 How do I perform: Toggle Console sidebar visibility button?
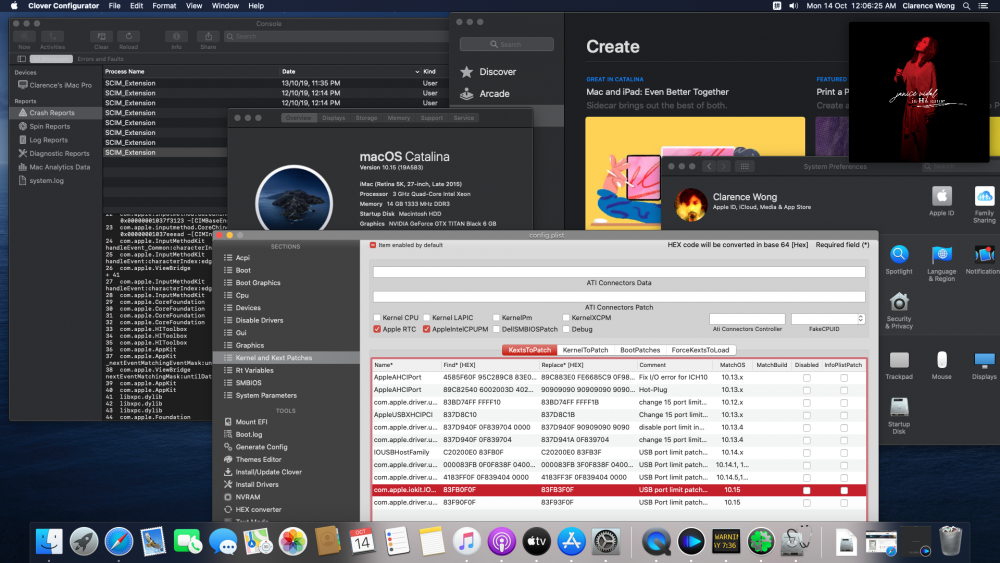[21, 59]
